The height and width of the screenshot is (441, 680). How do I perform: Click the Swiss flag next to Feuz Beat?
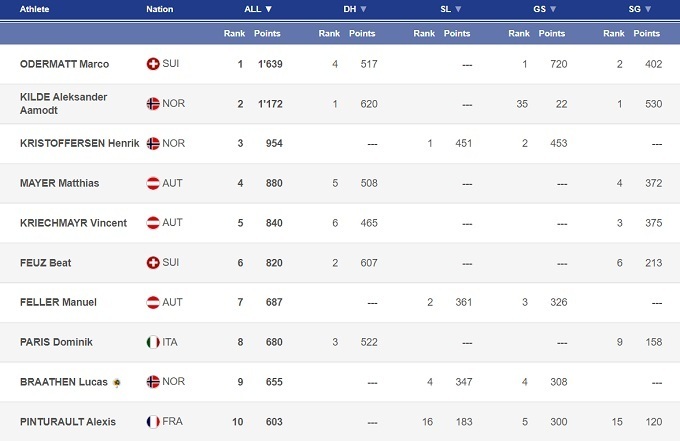tap(153, 263)
